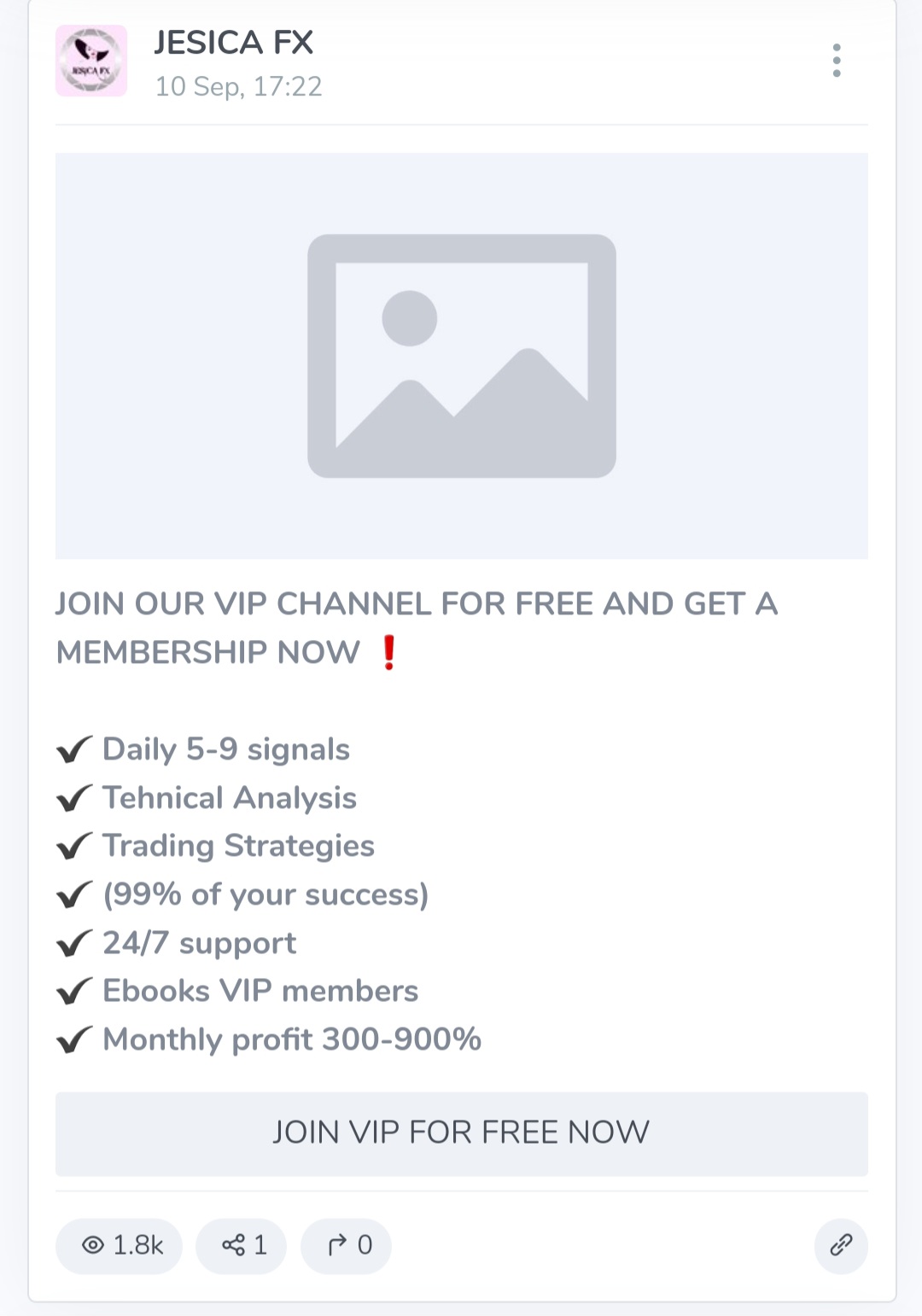Click the Monthly profit 300-900% text
This screenshot has width=922, height=1316.
[292, 1039]
